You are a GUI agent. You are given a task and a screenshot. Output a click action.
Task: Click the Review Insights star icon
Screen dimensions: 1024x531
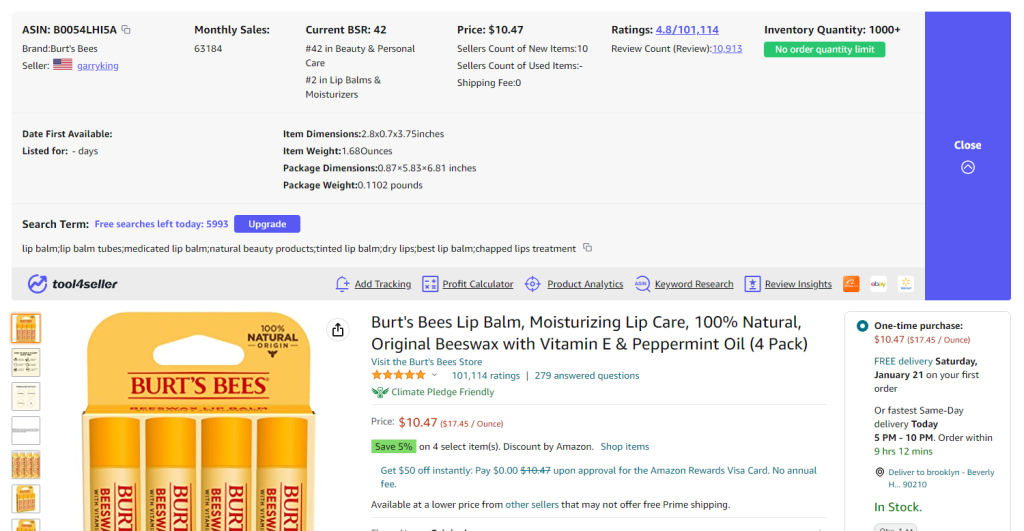(752, 283)
